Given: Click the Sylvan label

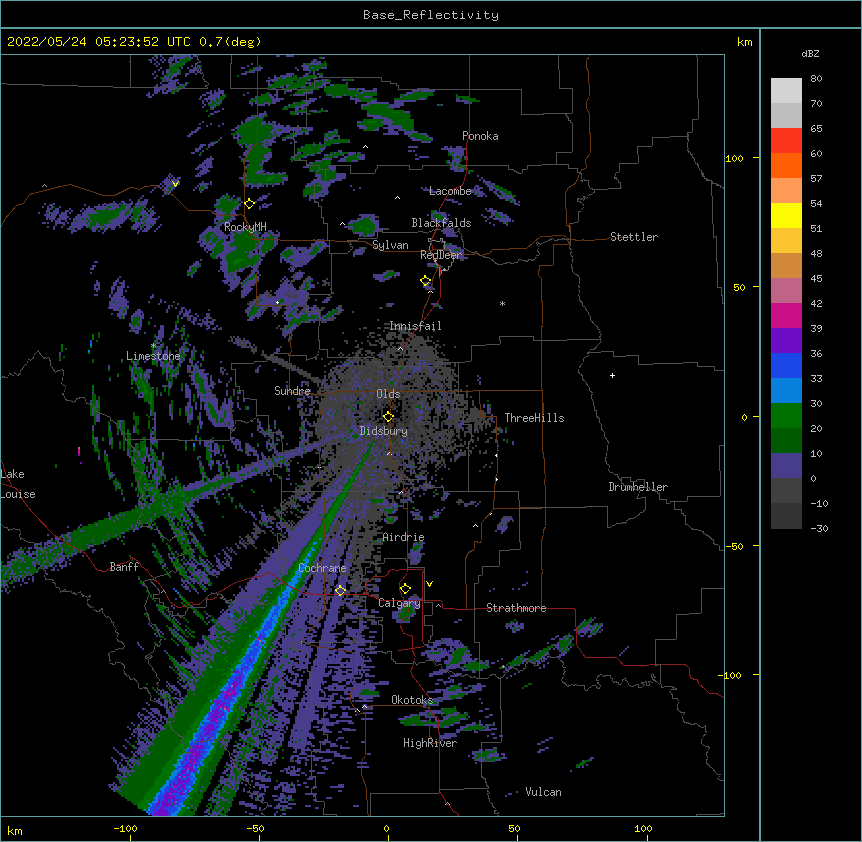Looking at the screenshot, I should (390, 245).
